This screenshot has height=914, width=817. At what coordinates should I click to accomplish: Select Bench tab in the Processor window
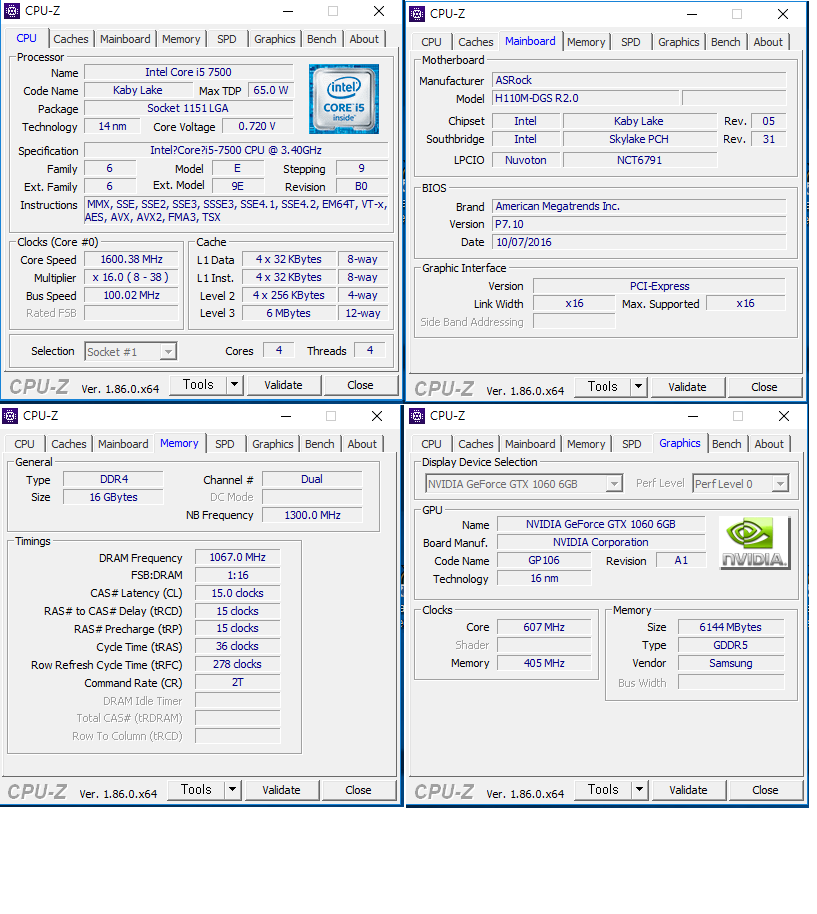322,39
